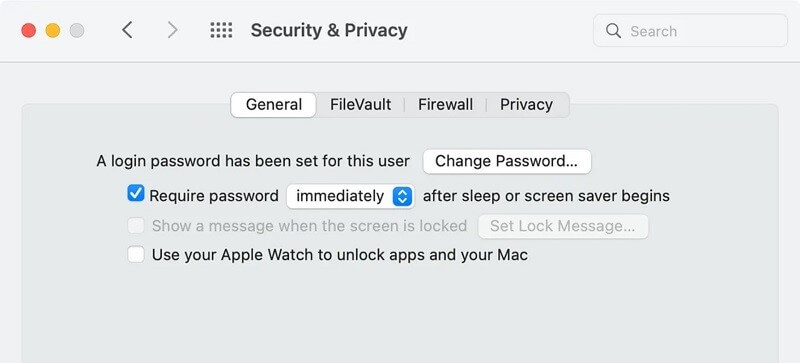
Task: Open the Privacy tab
Action: [x=526, y=105]
